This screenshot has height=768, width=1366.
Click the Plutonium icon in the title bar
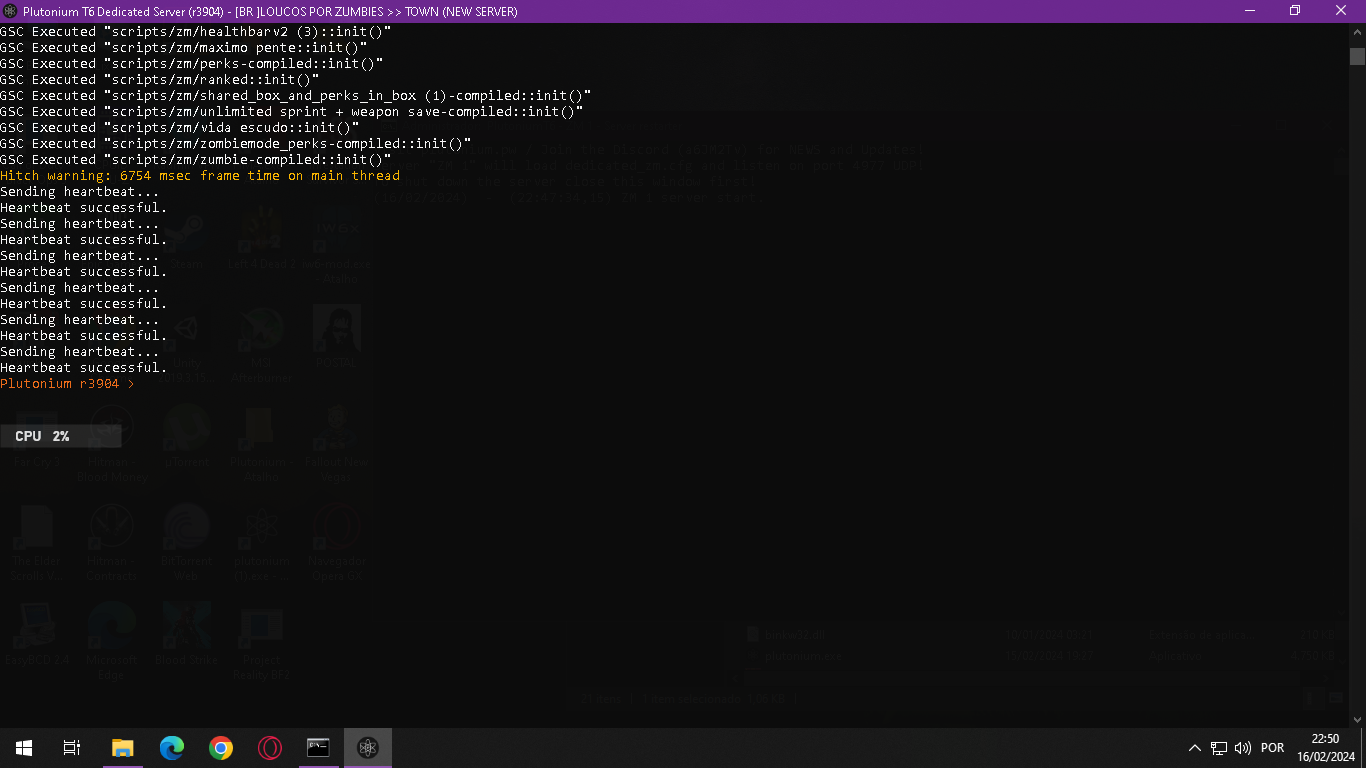11,11
